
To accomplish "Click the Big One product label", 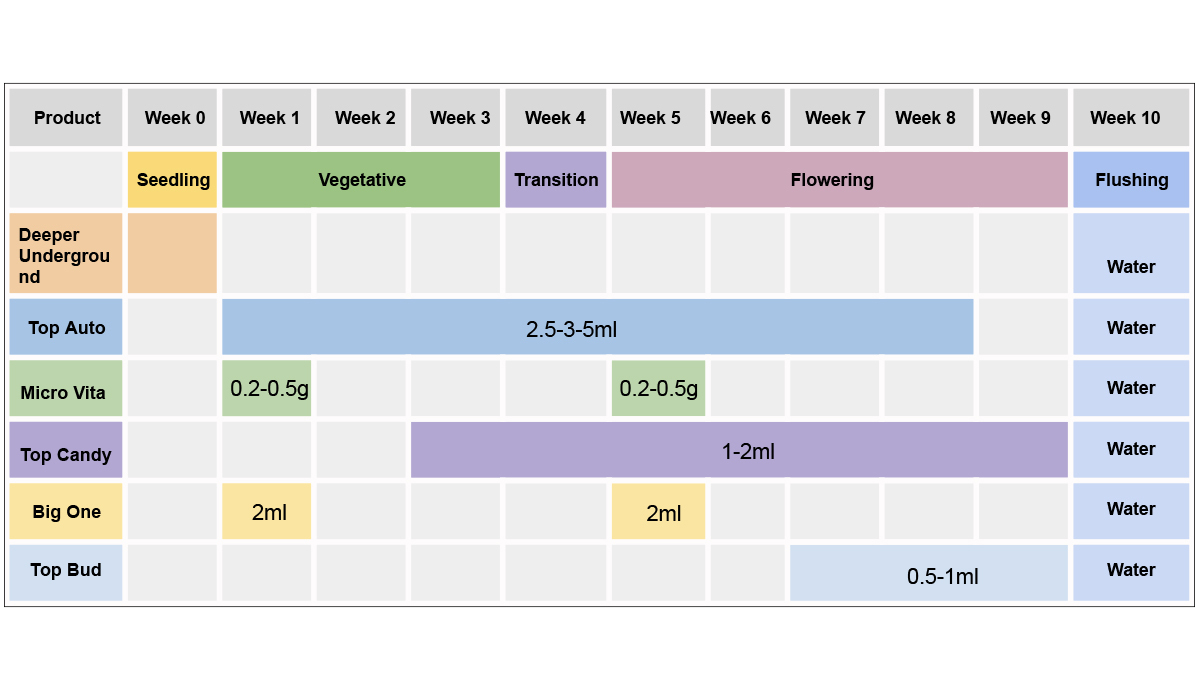I will click(66, 512).
